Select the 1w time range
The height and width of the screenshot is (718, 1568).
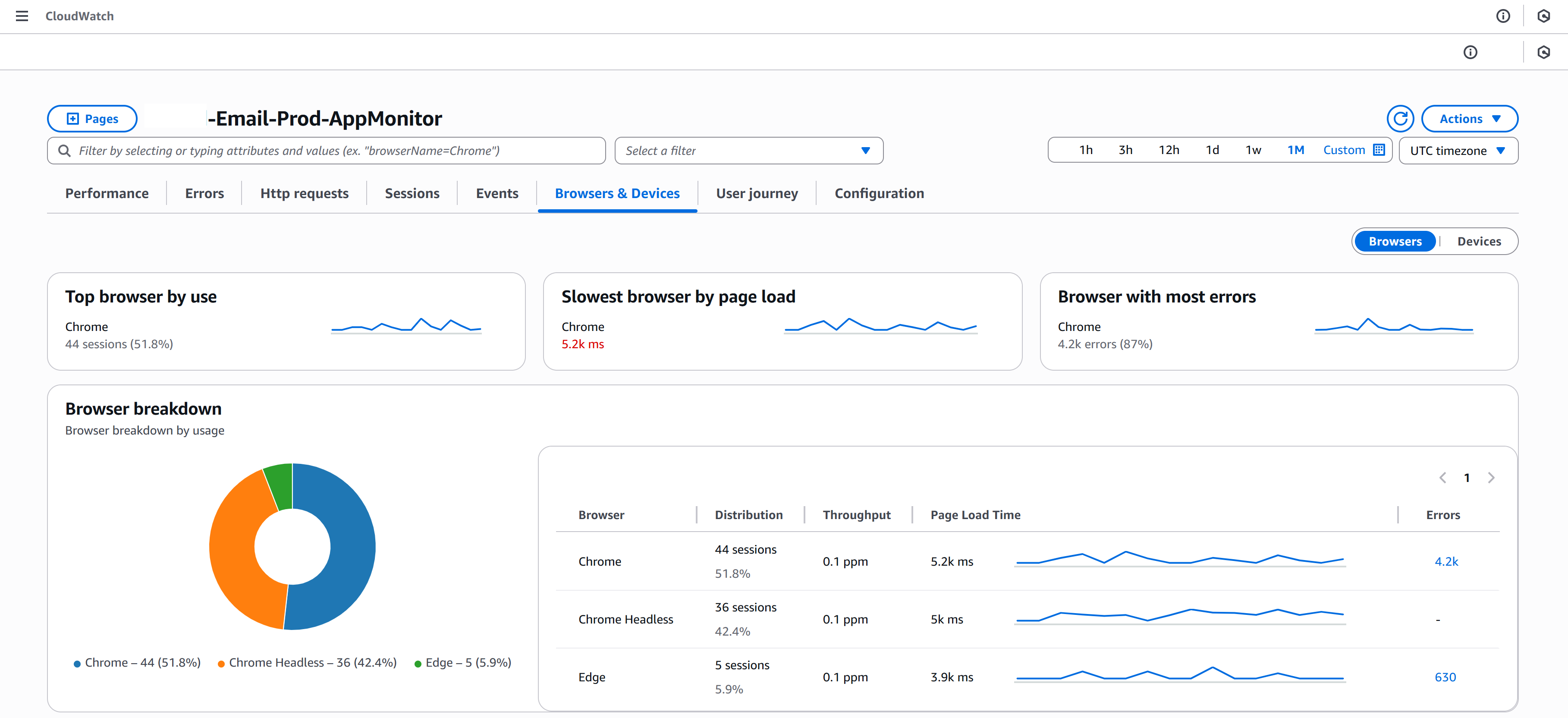1253,150
